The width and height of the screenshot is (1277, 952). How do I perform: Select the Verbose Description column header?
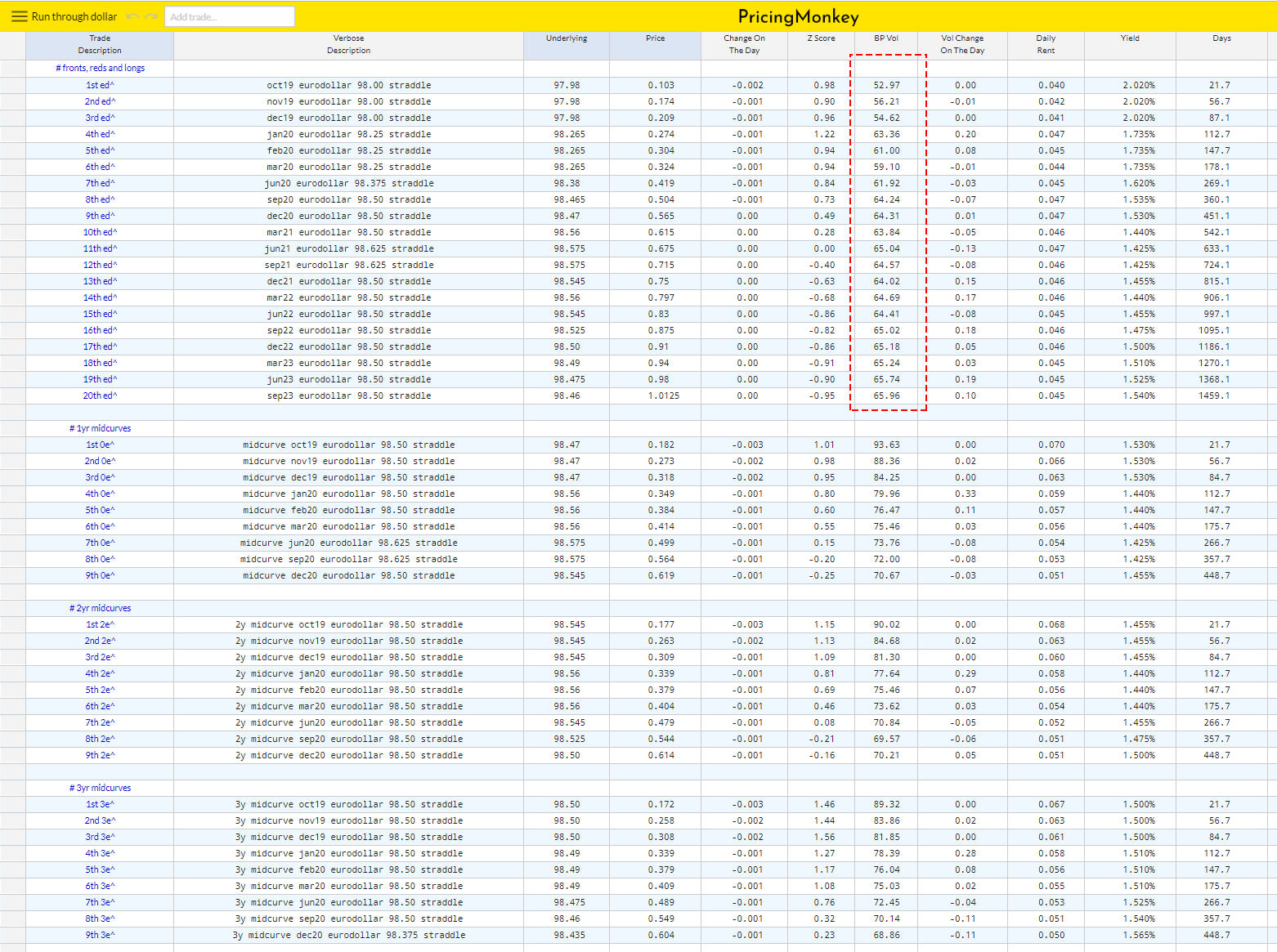(x=348, y=45)
